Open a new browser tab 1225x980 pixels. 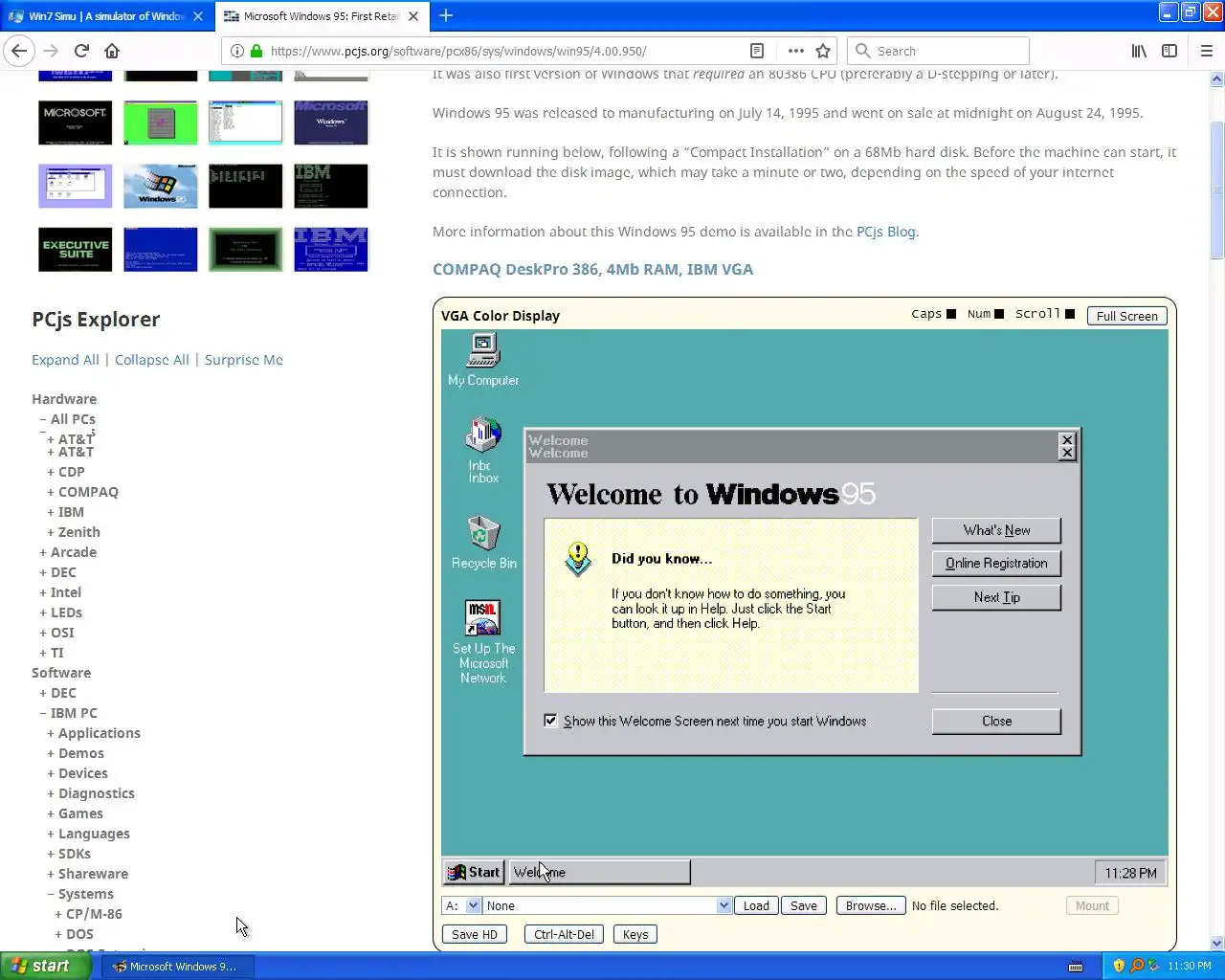pos(446,15)
